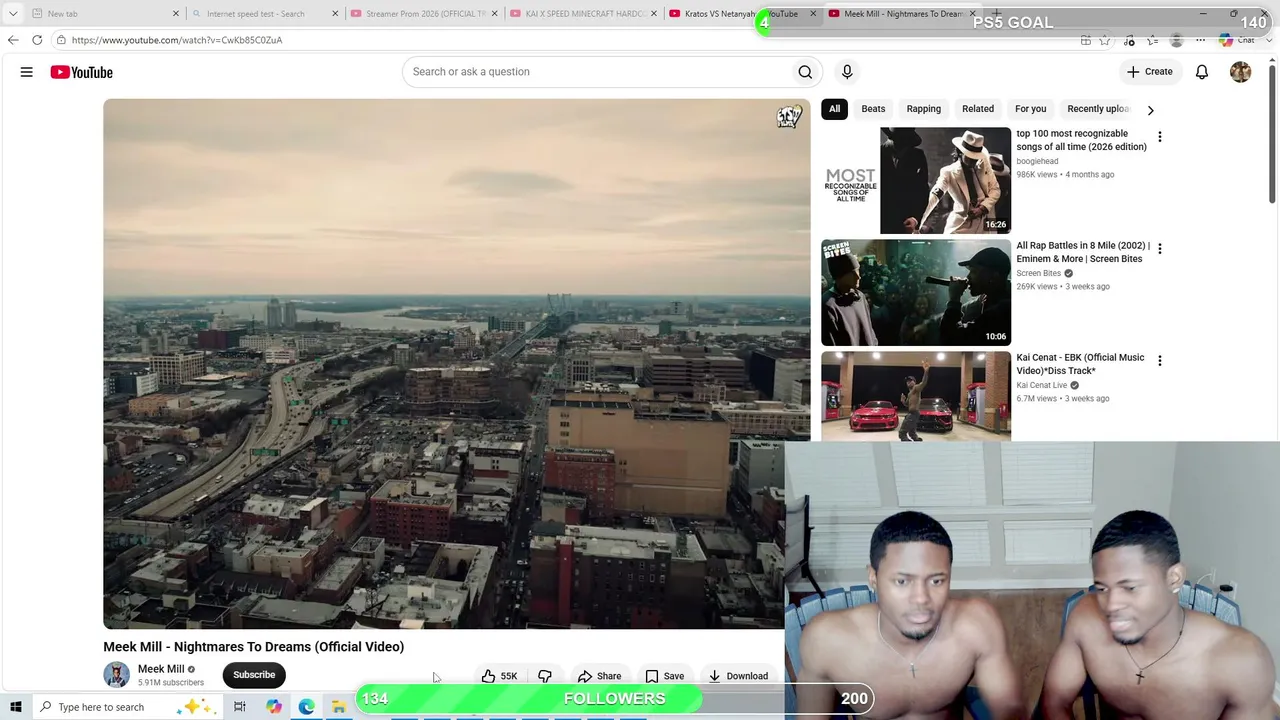1280x720 pixels.
Task: Visit the boogiehead channel
Action: (1037, 161)
